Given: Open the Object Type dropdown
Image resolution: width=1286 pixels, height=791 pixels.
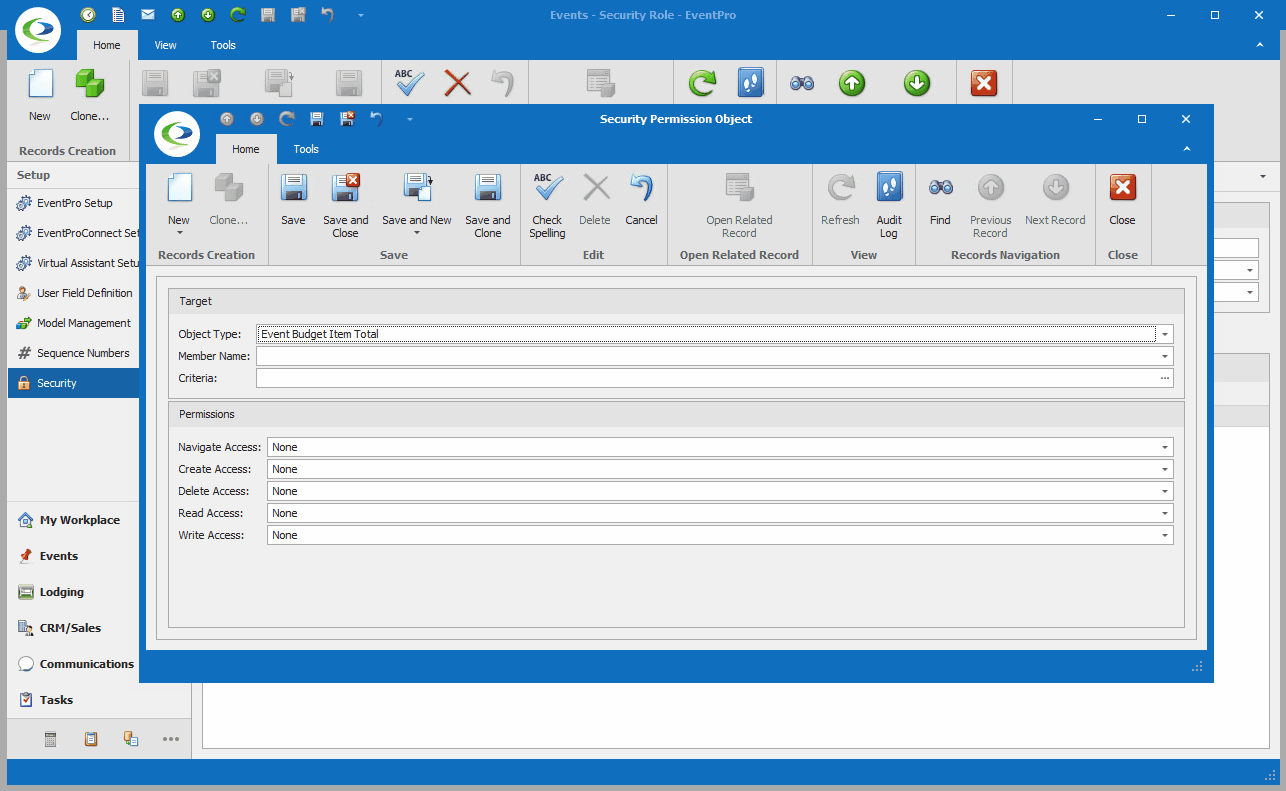Looking at the screenshot, I should pyautogui.click(x=1165, y=334).
